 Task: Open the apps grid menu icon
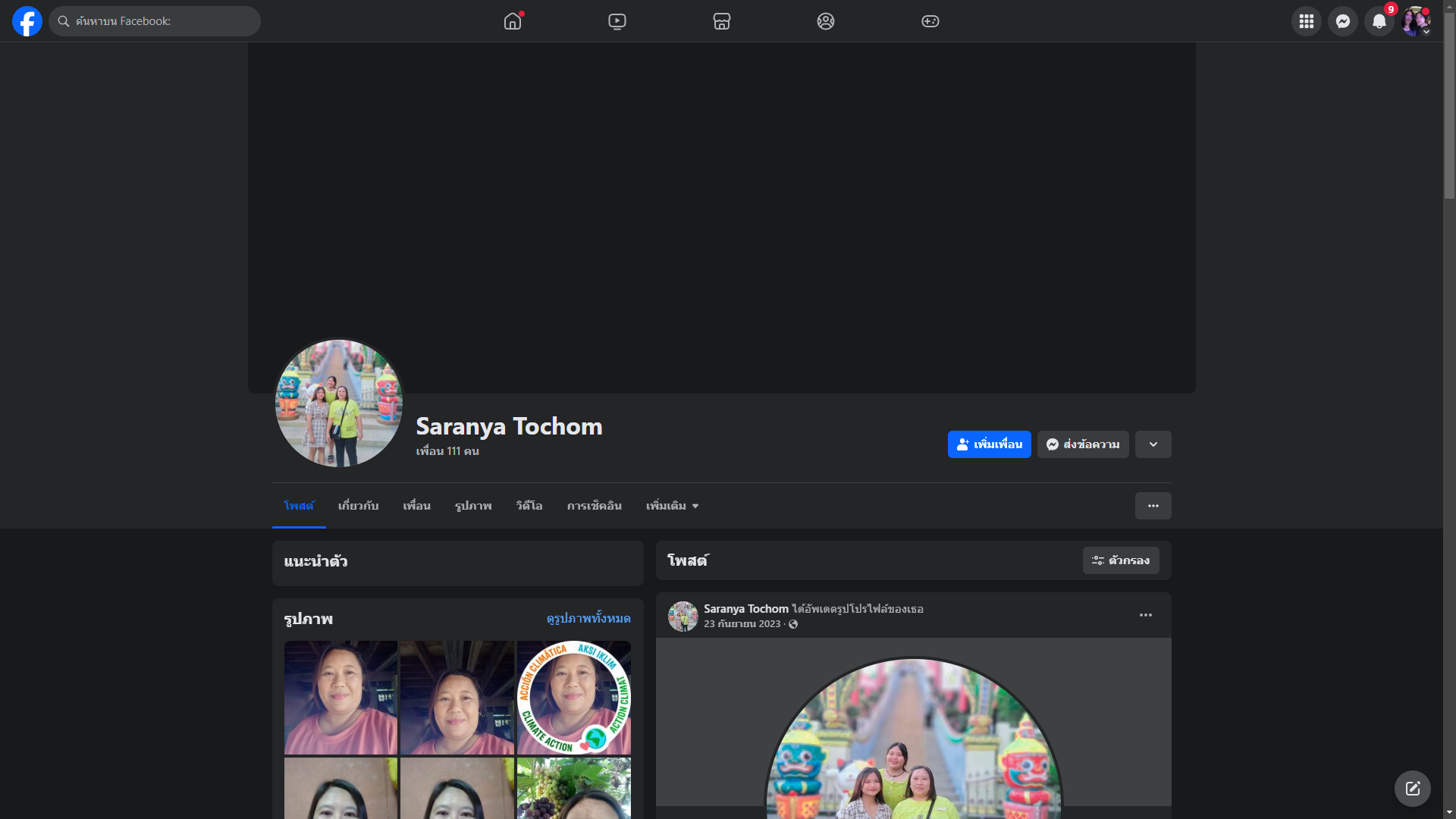tap(1306, 21)
